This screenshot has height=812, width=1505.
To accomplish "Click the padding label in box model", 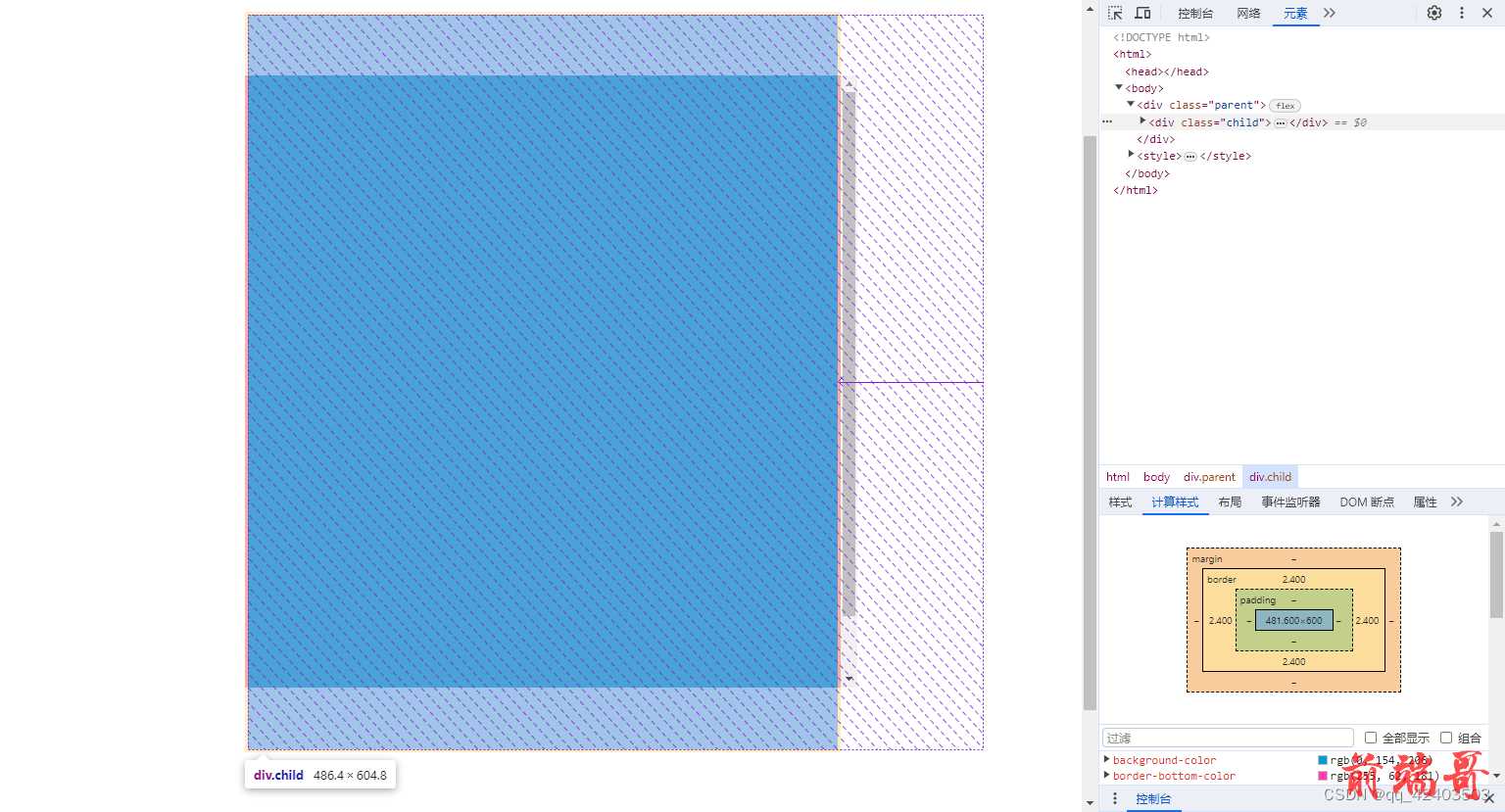I will click(x=1258, y=600).
